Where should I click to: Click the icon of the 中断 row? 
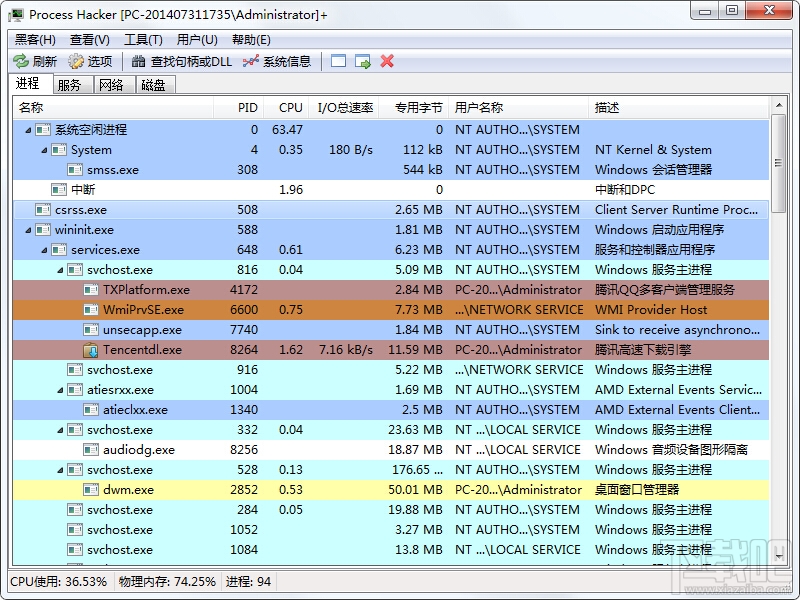pos(59,190)
